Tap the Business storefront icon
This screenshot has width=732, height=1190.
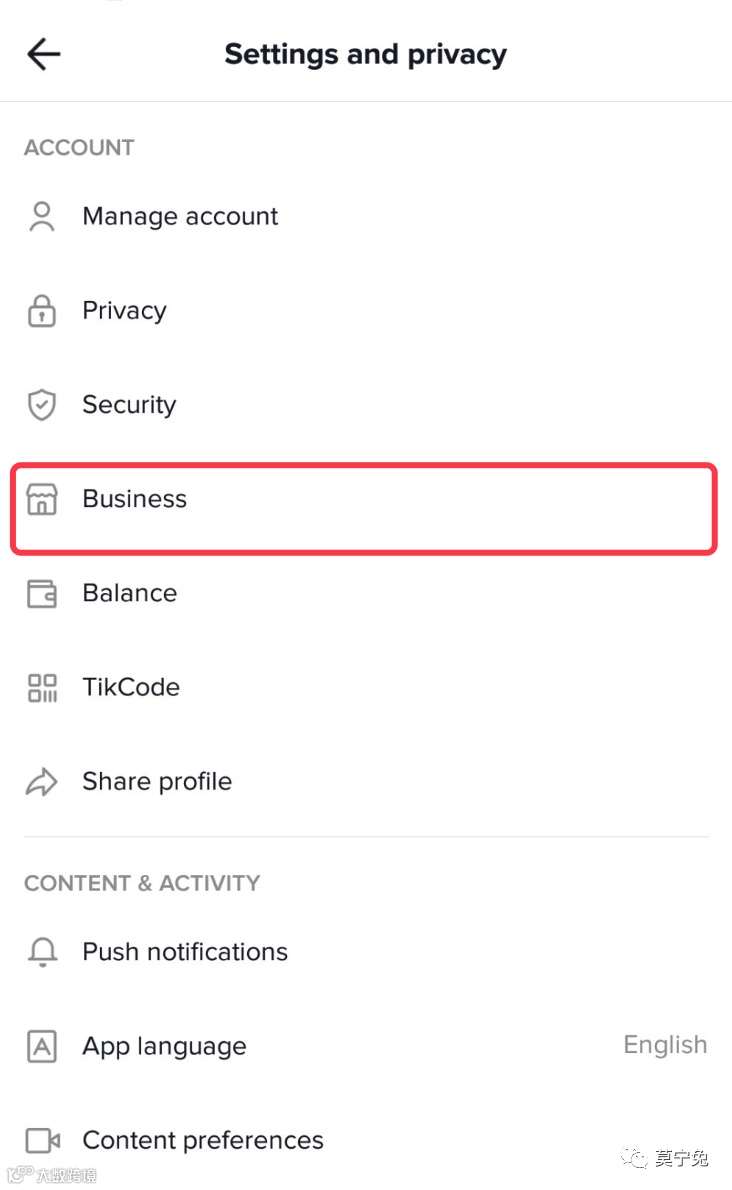click(x=42, y=499)
